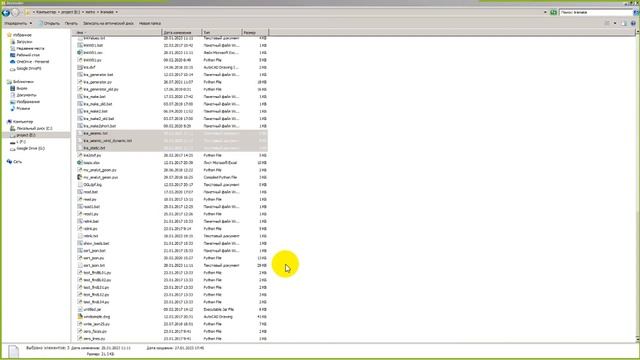This screenshot has width=640, height=360.
Task: Open the view options dropdown arrow
Action: (615, 23)
